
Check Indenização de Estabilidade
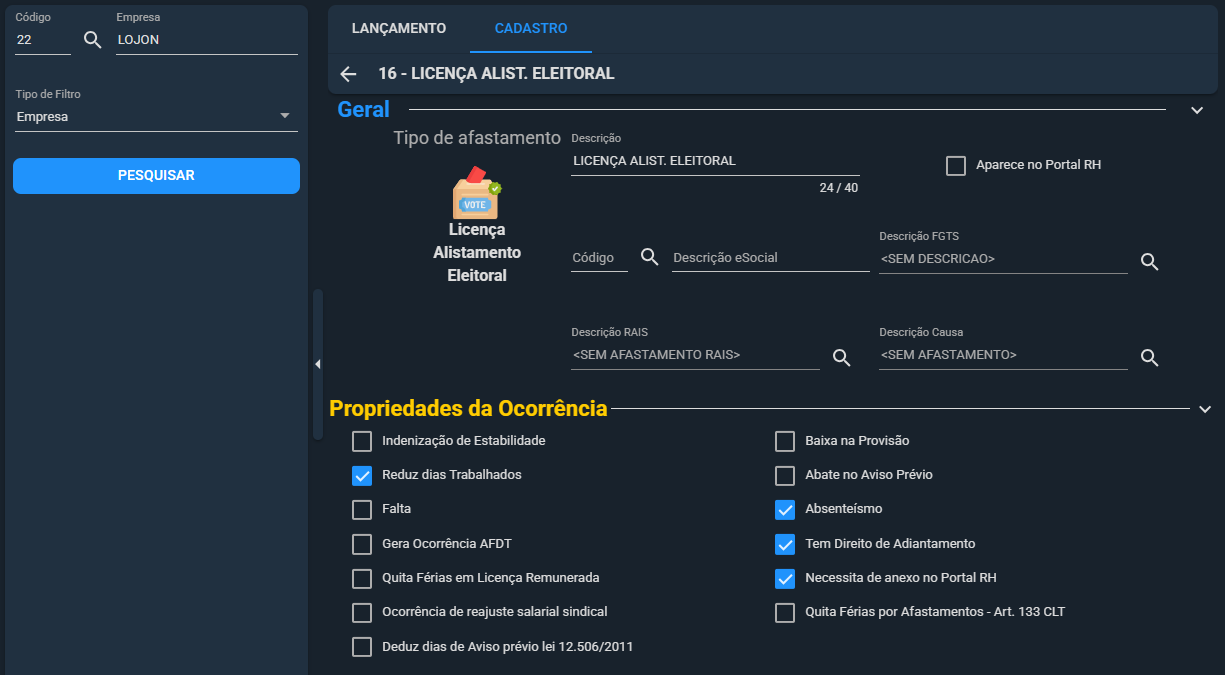[x=362, y=441]
